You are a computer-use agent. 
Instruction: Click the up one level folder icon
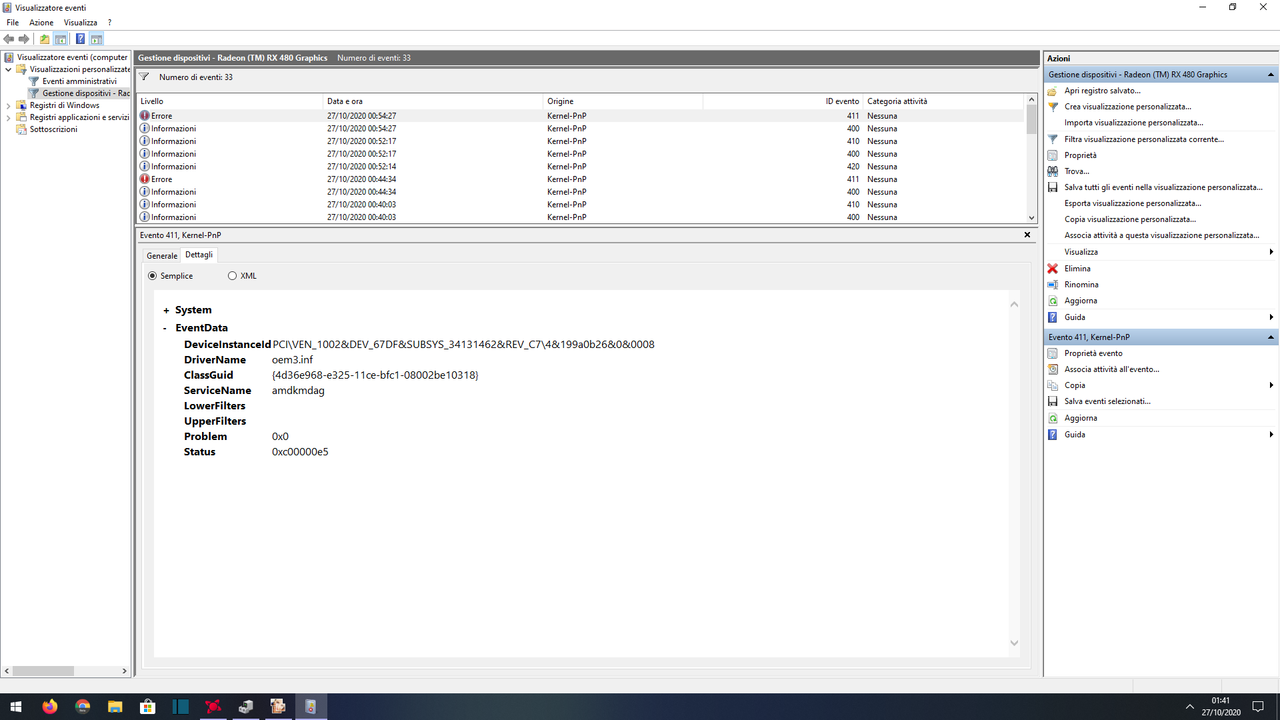(45, 39)
